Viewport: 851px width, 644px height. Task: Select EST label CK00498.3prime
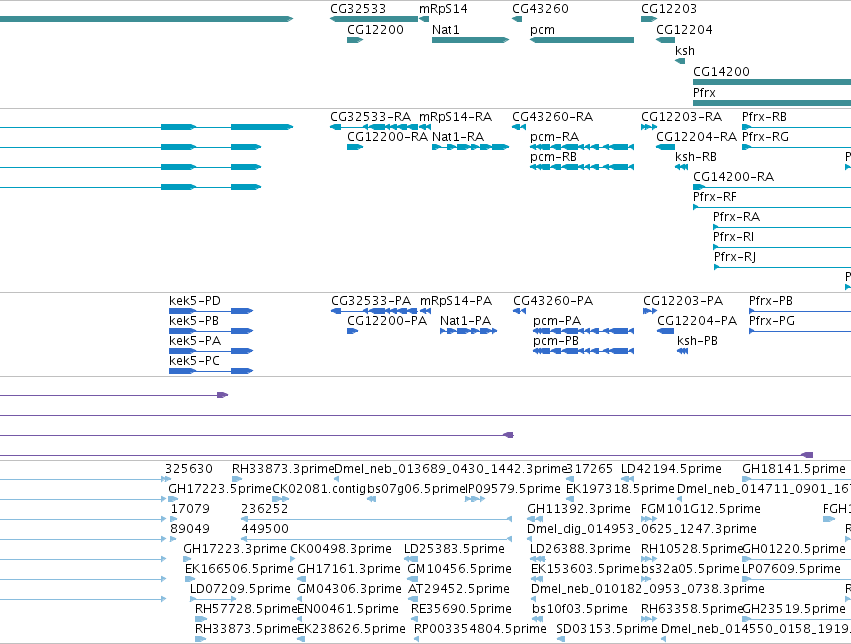pos(341,549)
